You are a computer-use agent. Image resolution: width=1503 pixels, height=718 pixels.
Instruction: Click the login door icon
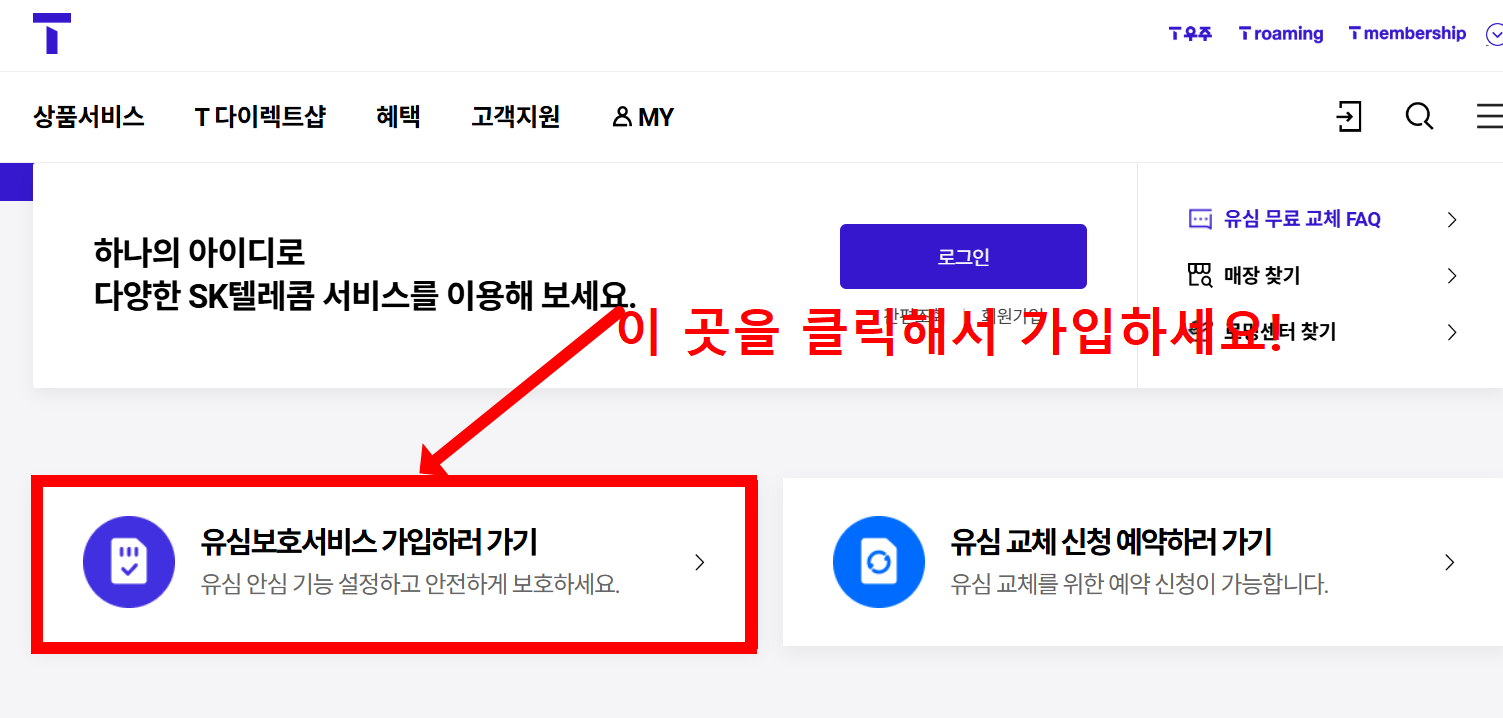pyautogui.click(x=1349, y=117)
